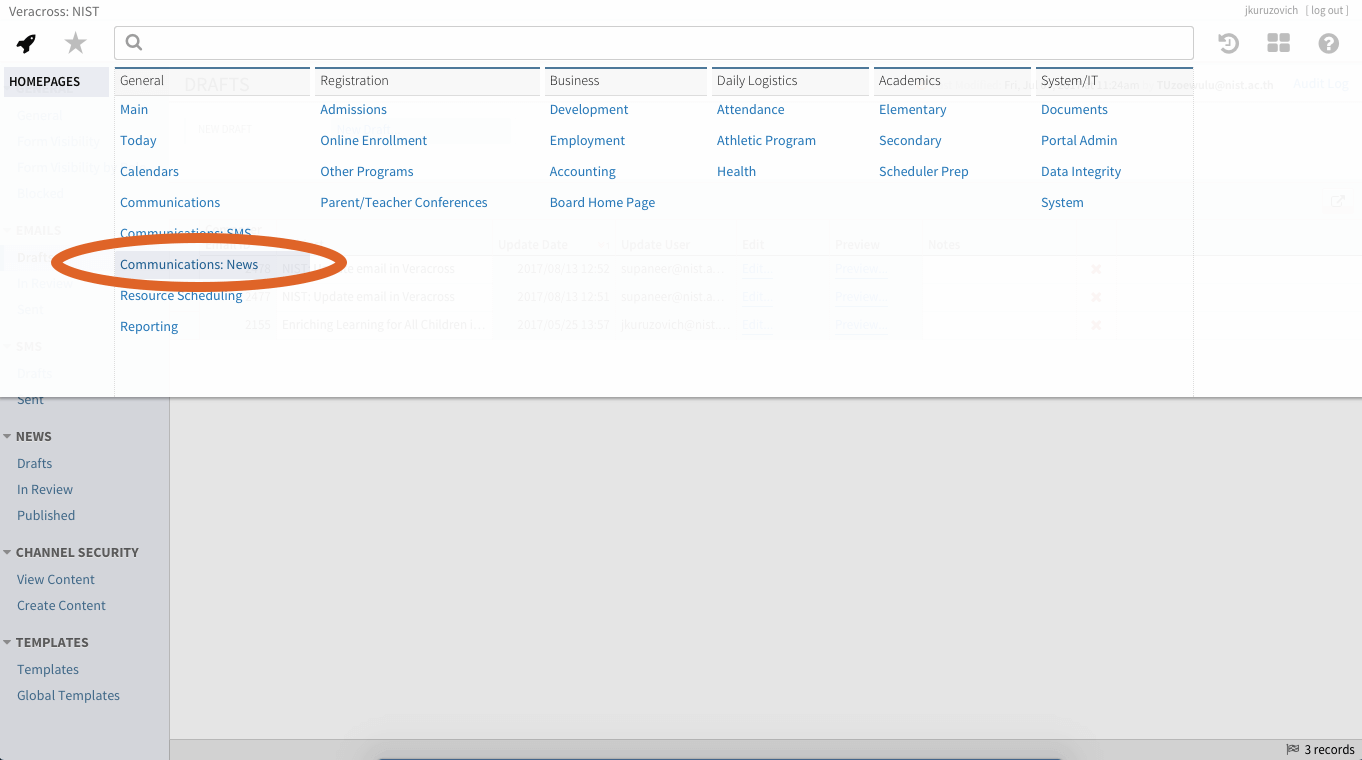
Task: Select the HOMEPAGES tab
Action: tap(45, 82)
